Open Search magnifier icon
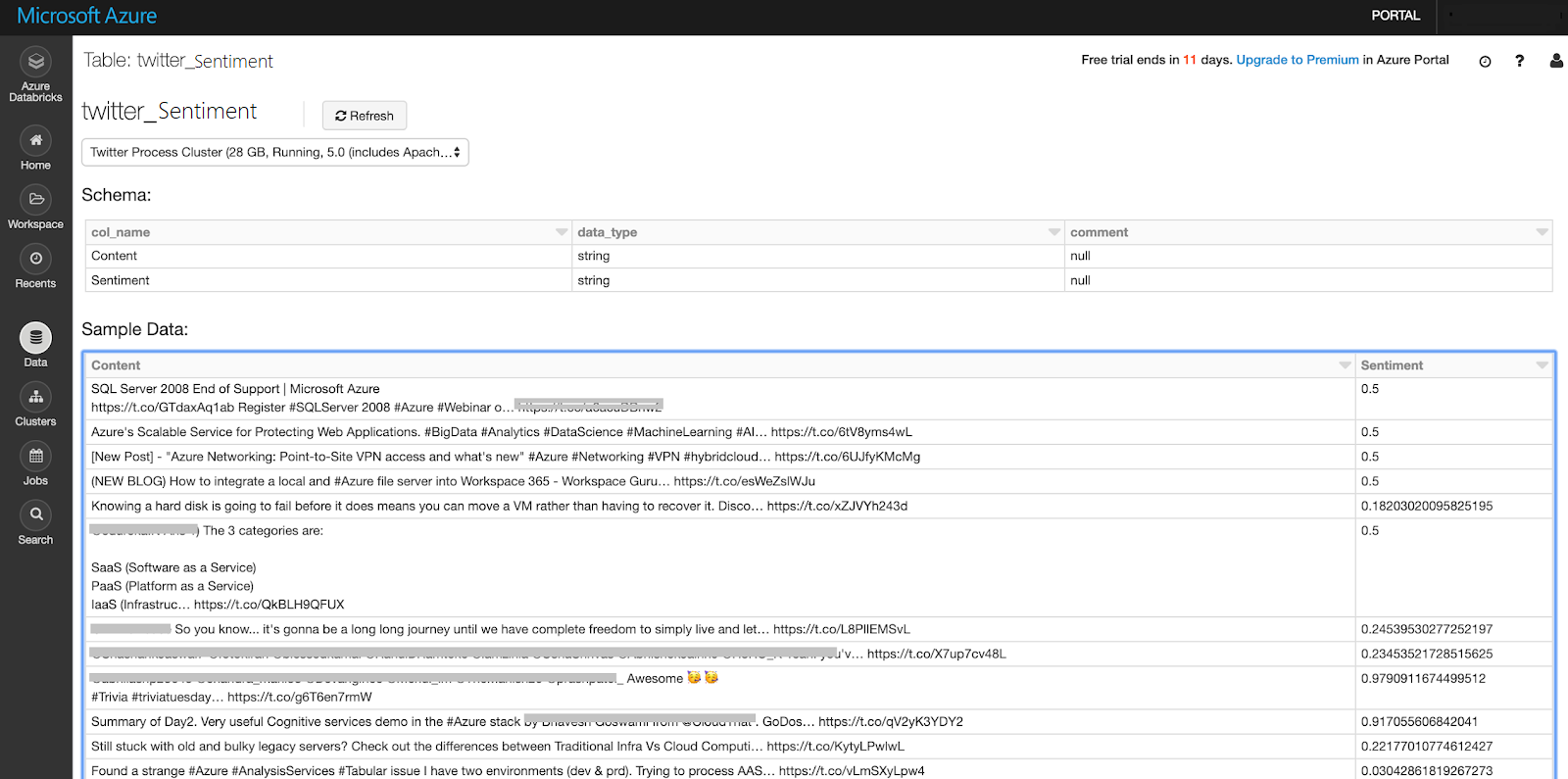1568x779 pixels. tap(35, 514)
